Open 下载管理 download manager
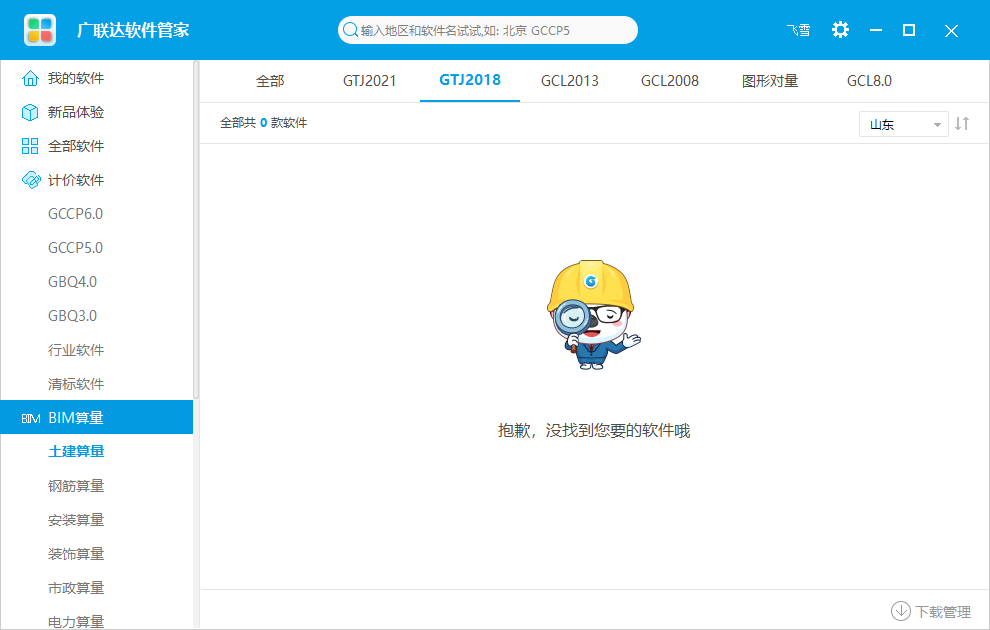 tap(931, 611)
